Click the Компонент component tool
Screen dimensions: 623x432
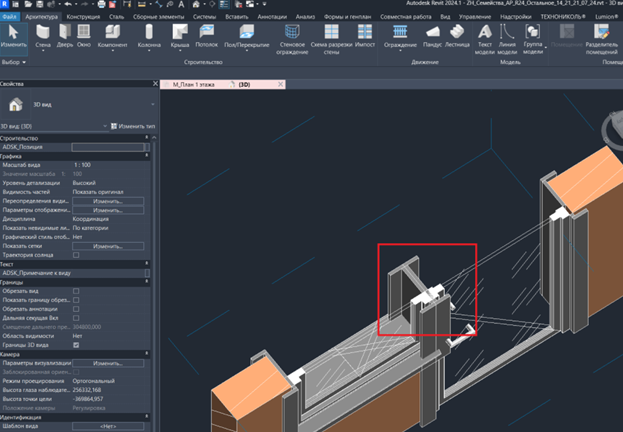pyautogui.click(x=112, y=36)
